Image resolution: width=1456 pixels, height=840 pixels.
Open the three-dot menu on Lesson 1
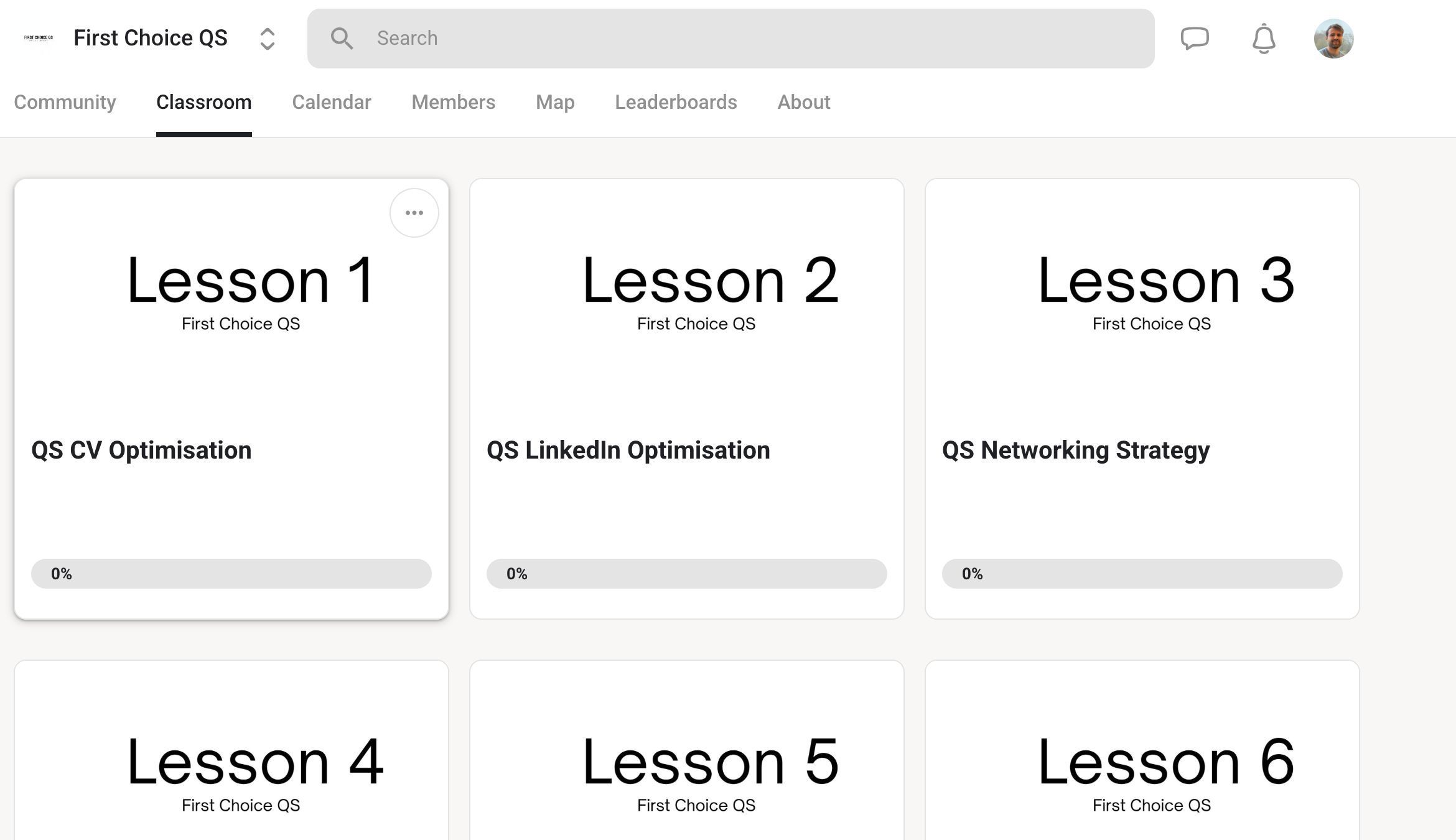[414, 213]
